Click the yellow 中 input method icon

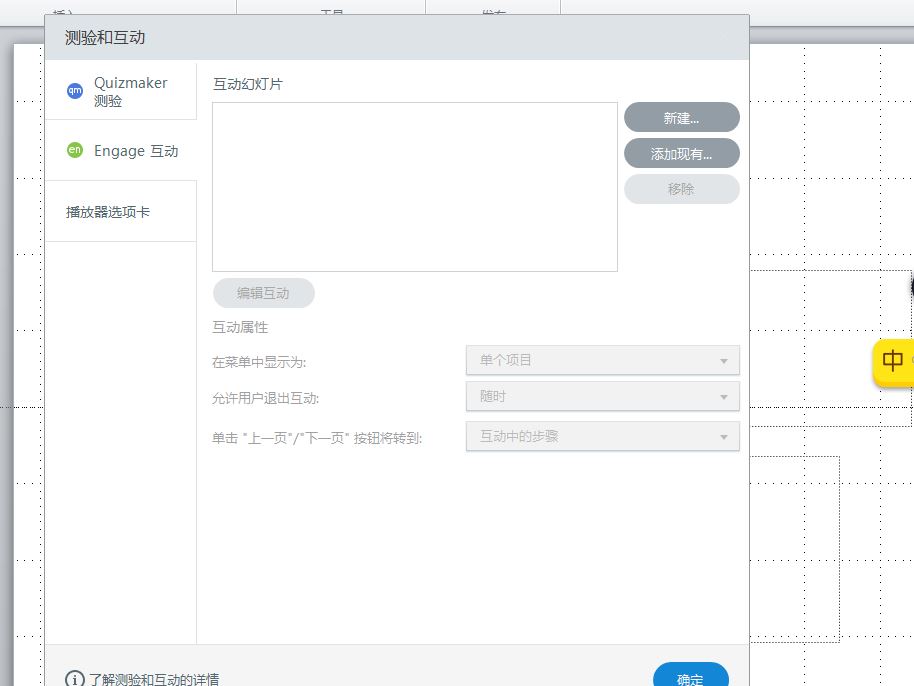893,361
